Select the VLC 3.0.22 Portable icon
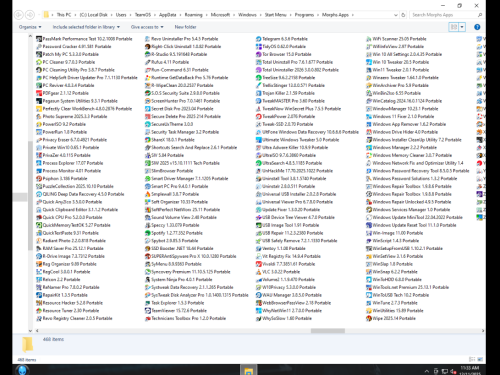500x375 pixels. 258,272
